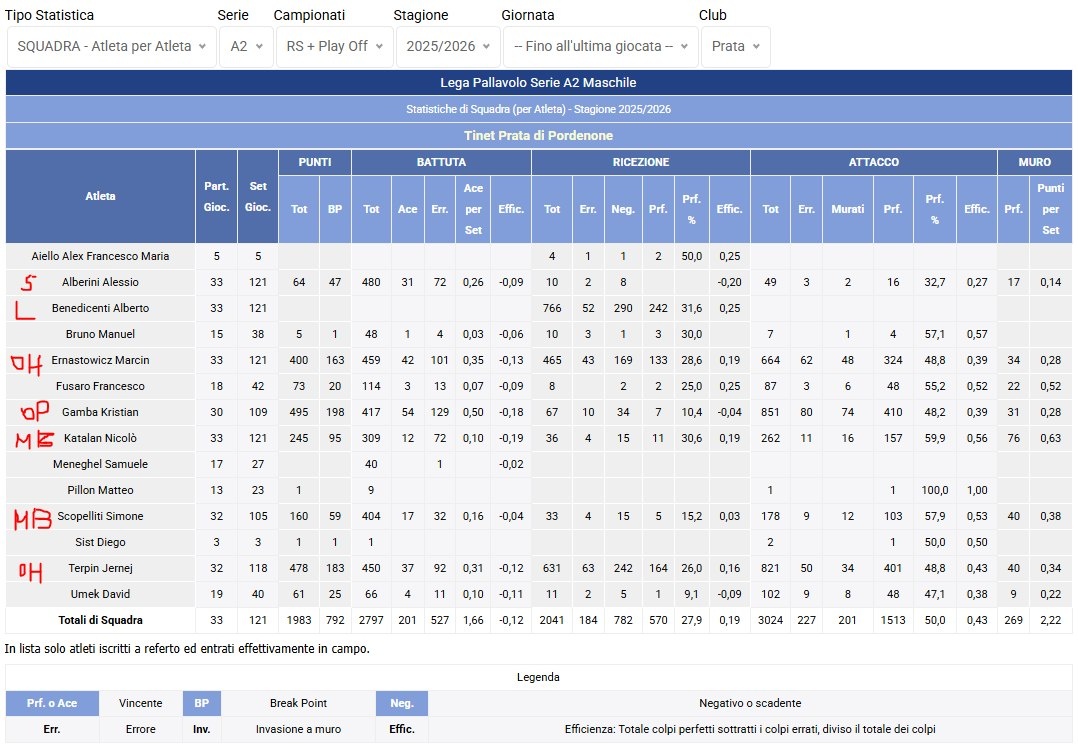This screenshot has height=754, width=1078.
Task: Open the Campionati RS + Play Off dropdown
Action: coord(335,47)
